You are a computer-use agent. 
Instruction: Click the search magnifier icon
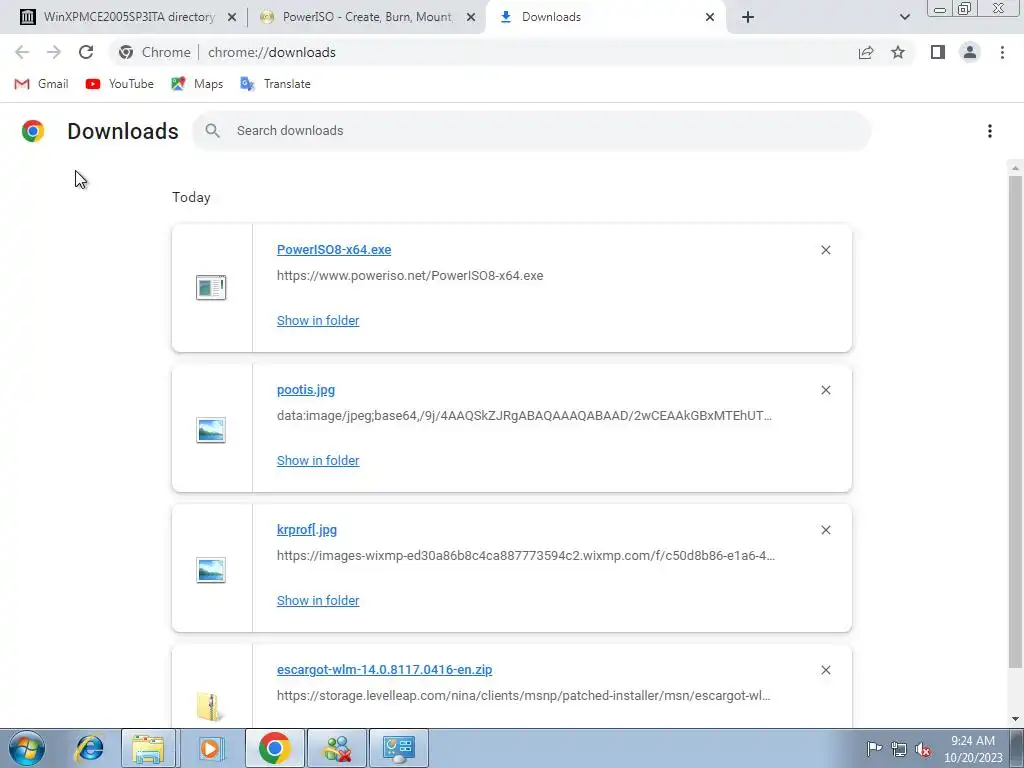tap(212, 131)
